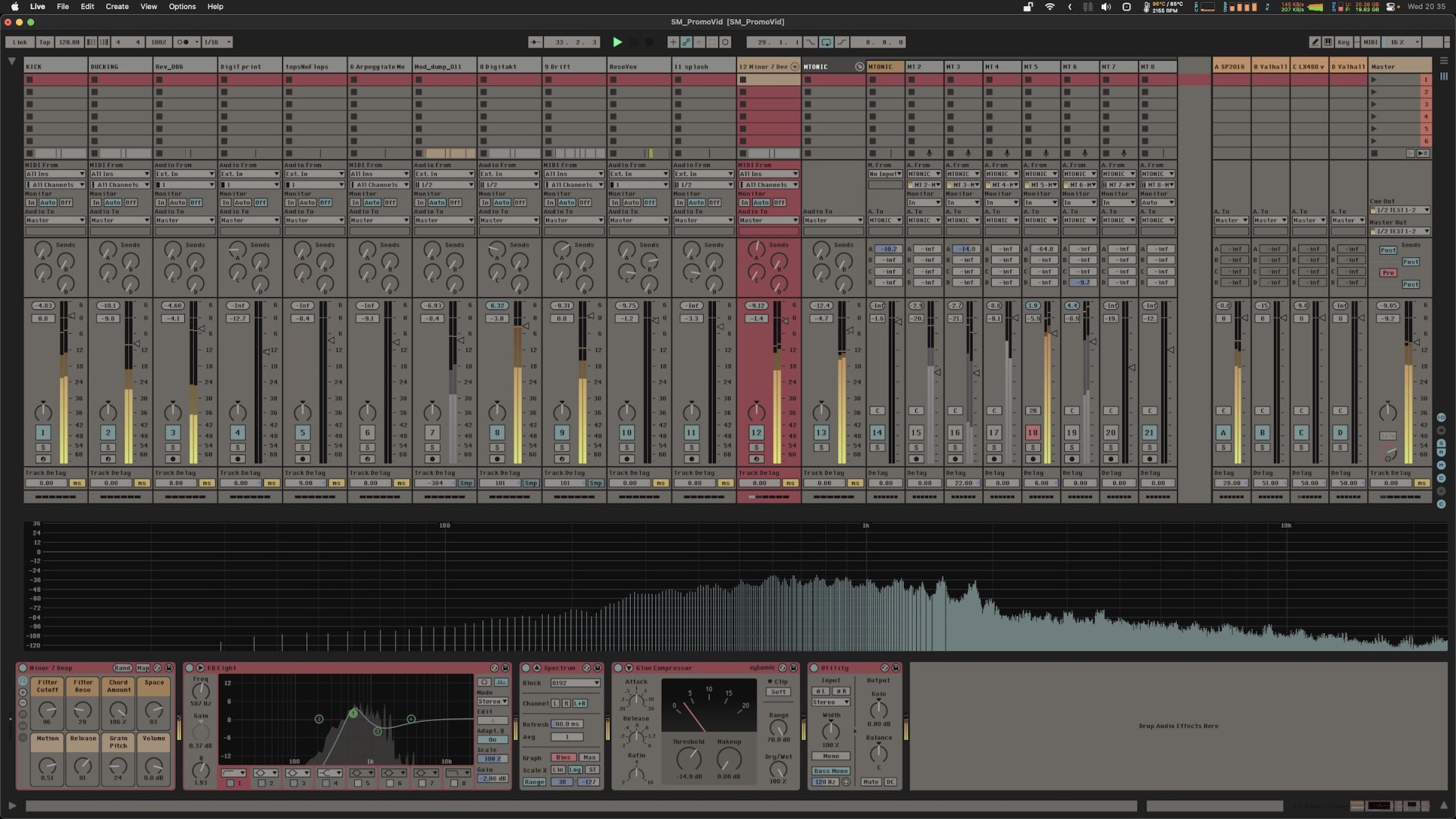Screen dimensions: 1456x819
Task: Click the Filter Cutoff macro knob
Action: click(47, 711)
